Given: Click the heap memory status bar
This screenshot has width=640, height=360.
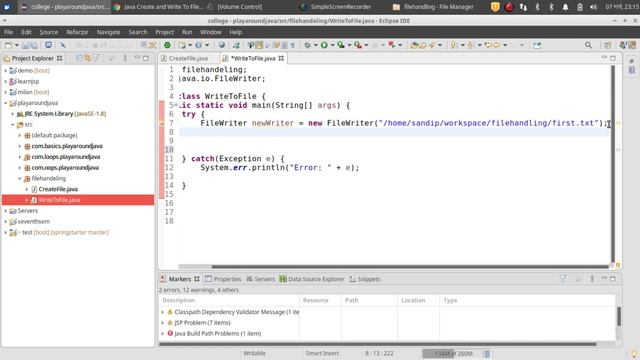Looking at the screenshot, I should [452, 353].
